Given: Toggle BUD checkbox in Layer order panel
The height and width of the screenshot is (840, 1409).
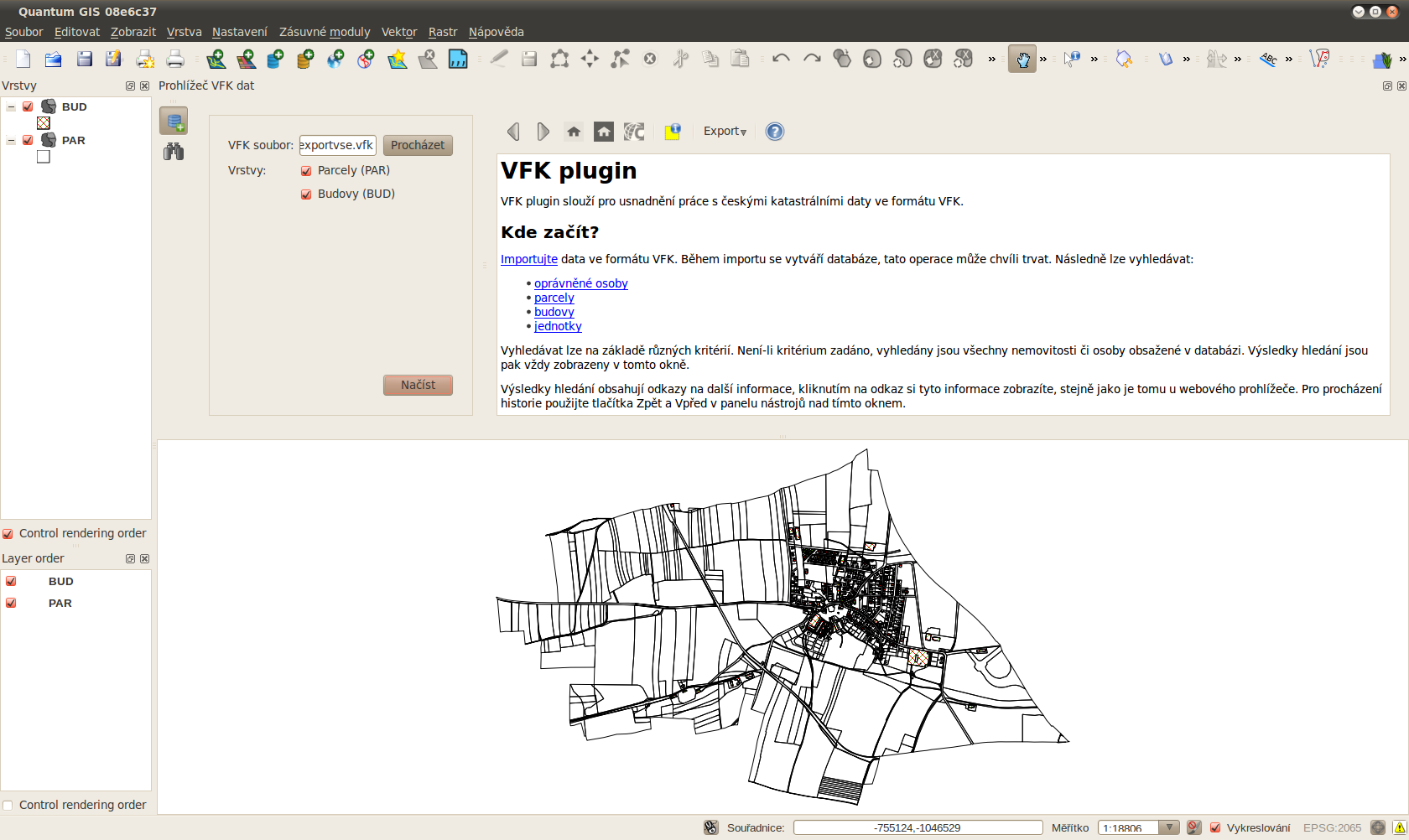Looking at the screenshot, I should [11, 581].
